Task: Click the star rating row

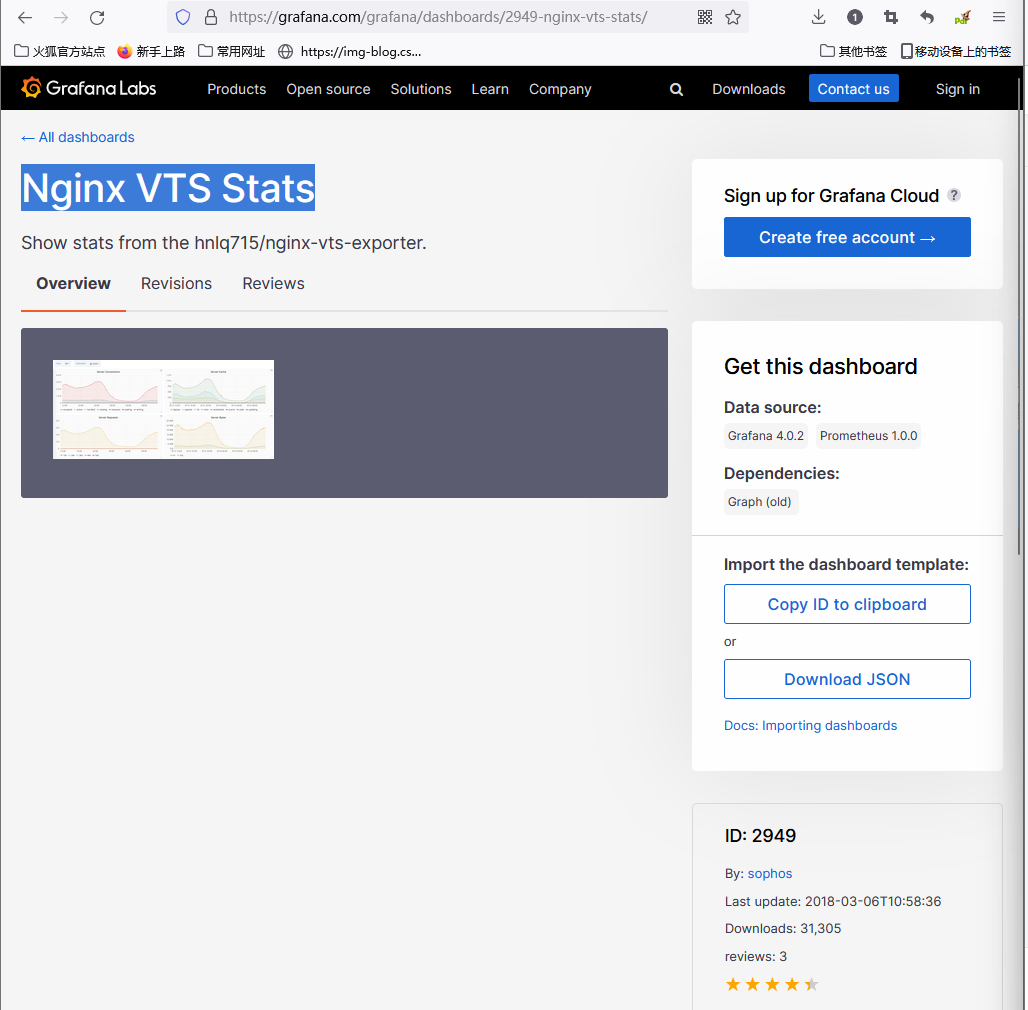Action: tap(772, 984)
